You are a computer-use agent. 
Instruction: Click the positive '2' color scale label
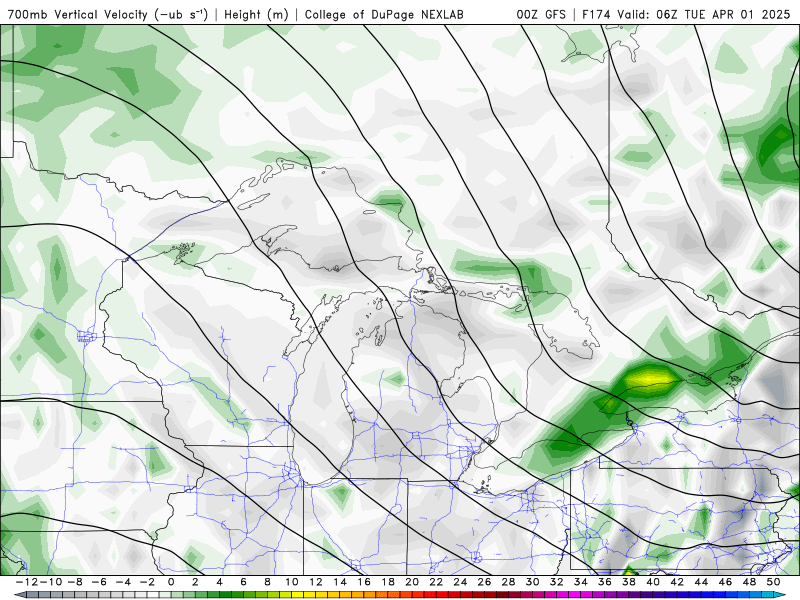click(195, 582)
